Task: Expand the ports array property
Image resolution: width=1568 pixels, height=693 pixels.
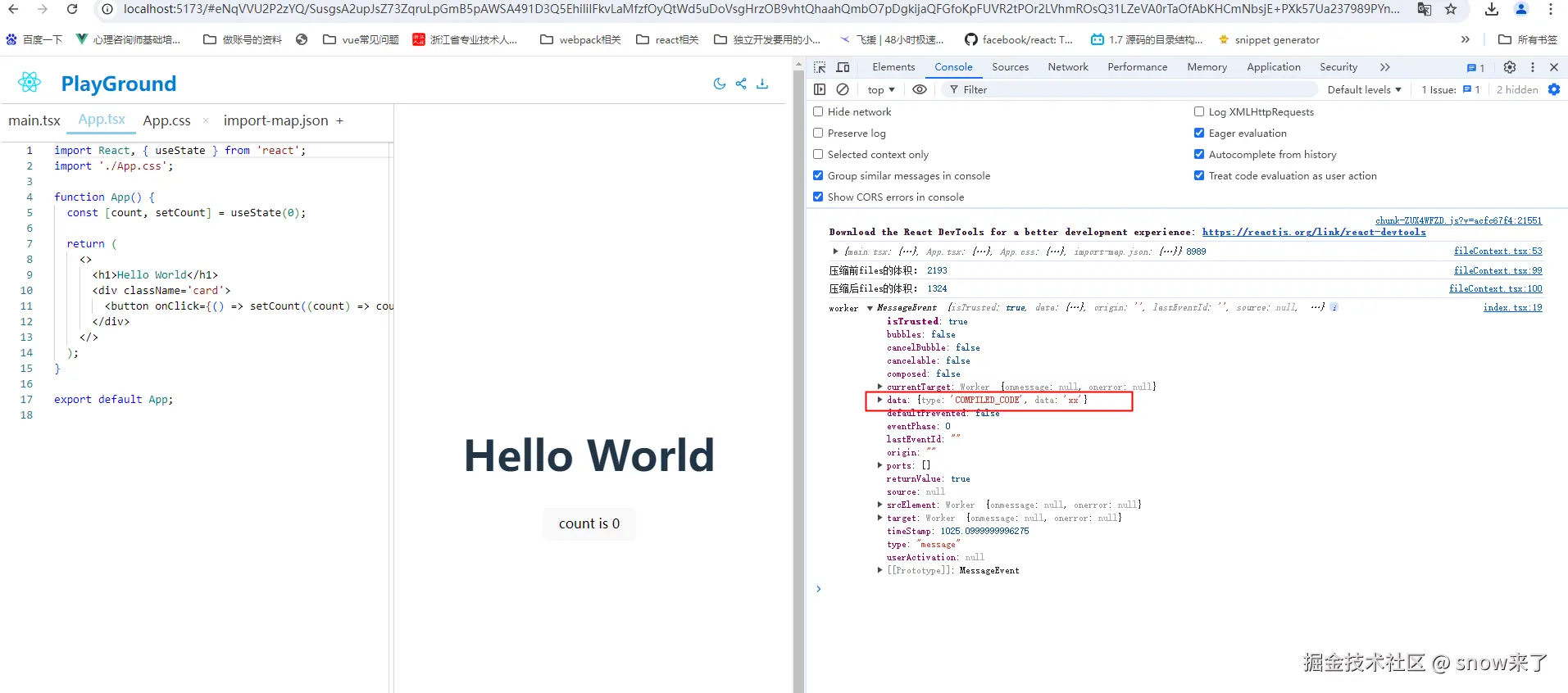Action: coord(879,465)
